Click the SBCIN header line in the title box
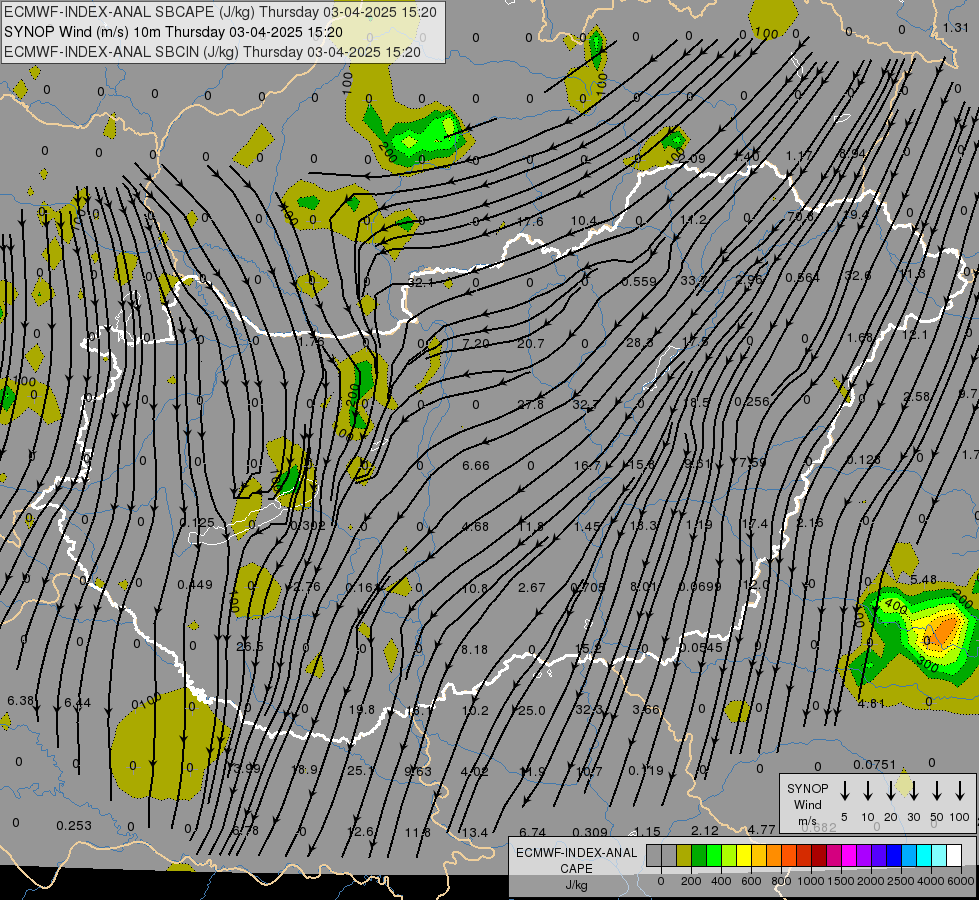 pyautogui.click(x=212, y=52)
